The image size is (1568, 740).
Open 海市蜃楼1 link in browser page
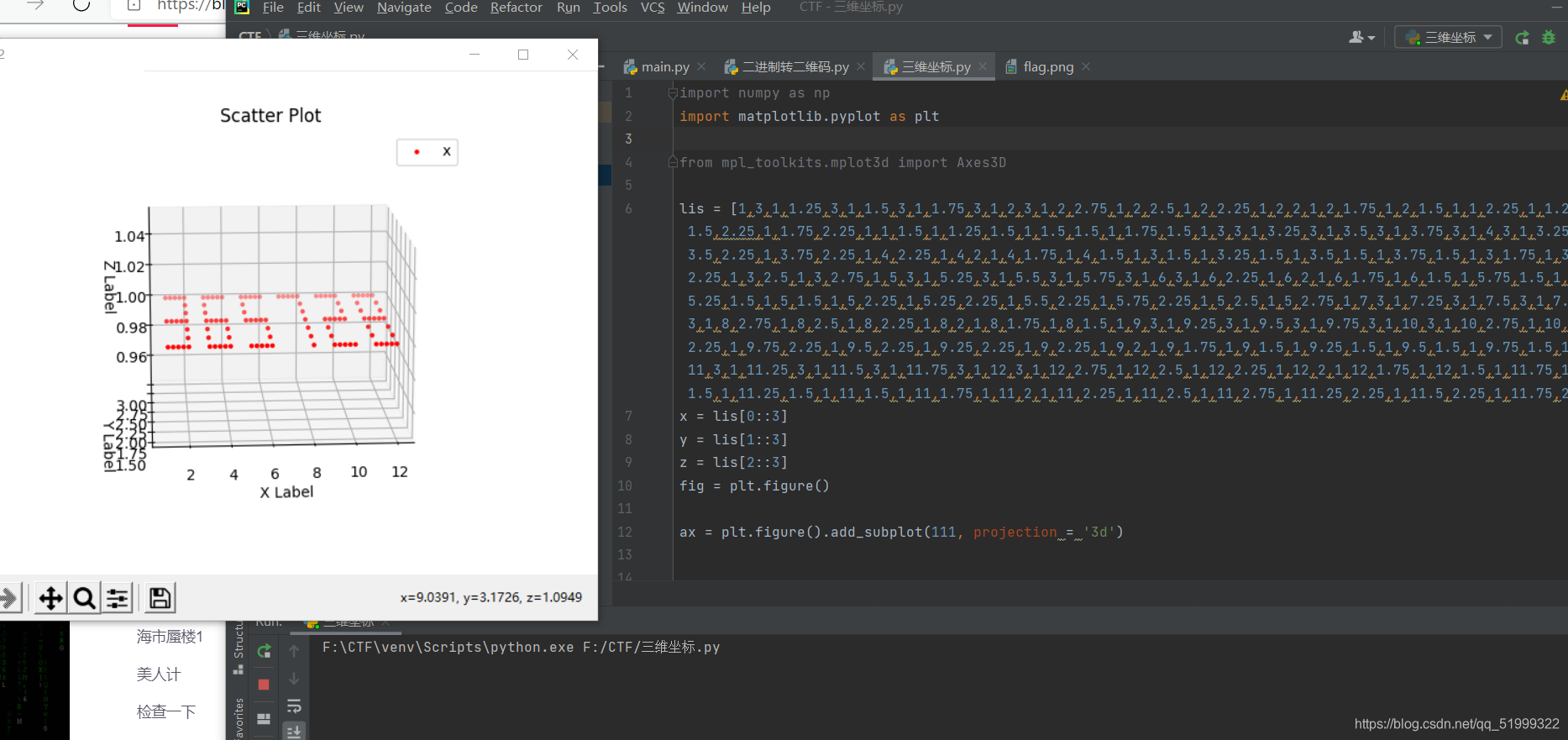pyautogui.click(x=170, y=637)
